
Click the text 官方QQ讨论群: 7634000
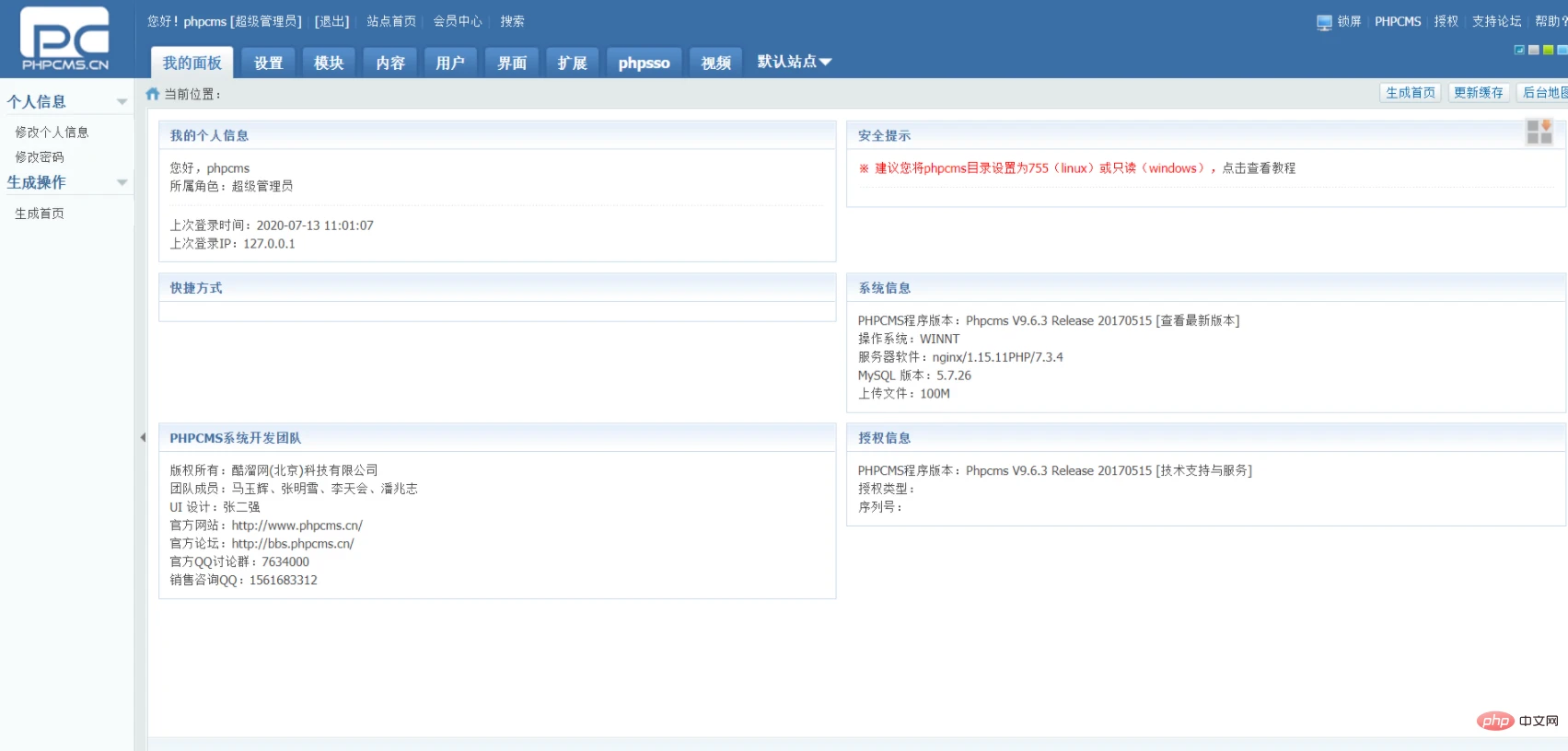(x=239, y=562)
